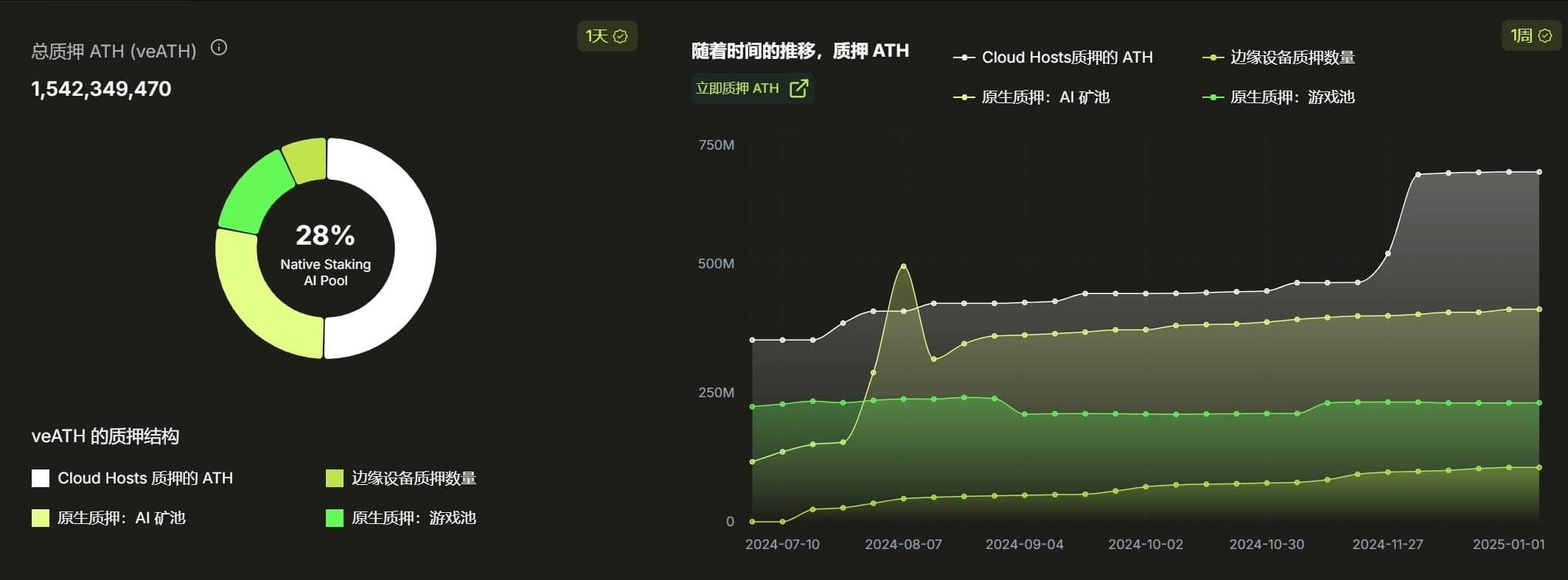Toggle the 边缘设备质押数量 chart legend entry
1568x580 pixels.
tap(1278, 57)
